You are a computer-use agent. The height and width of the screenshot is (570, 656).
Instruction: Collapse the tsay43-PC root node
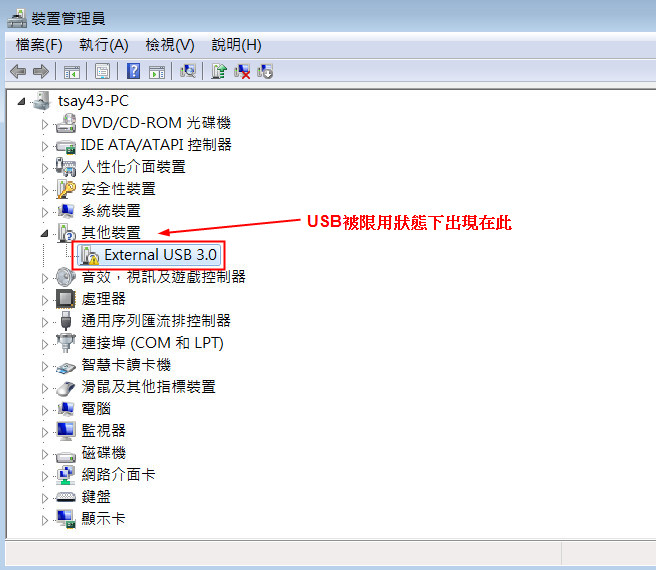coord(21,101)
